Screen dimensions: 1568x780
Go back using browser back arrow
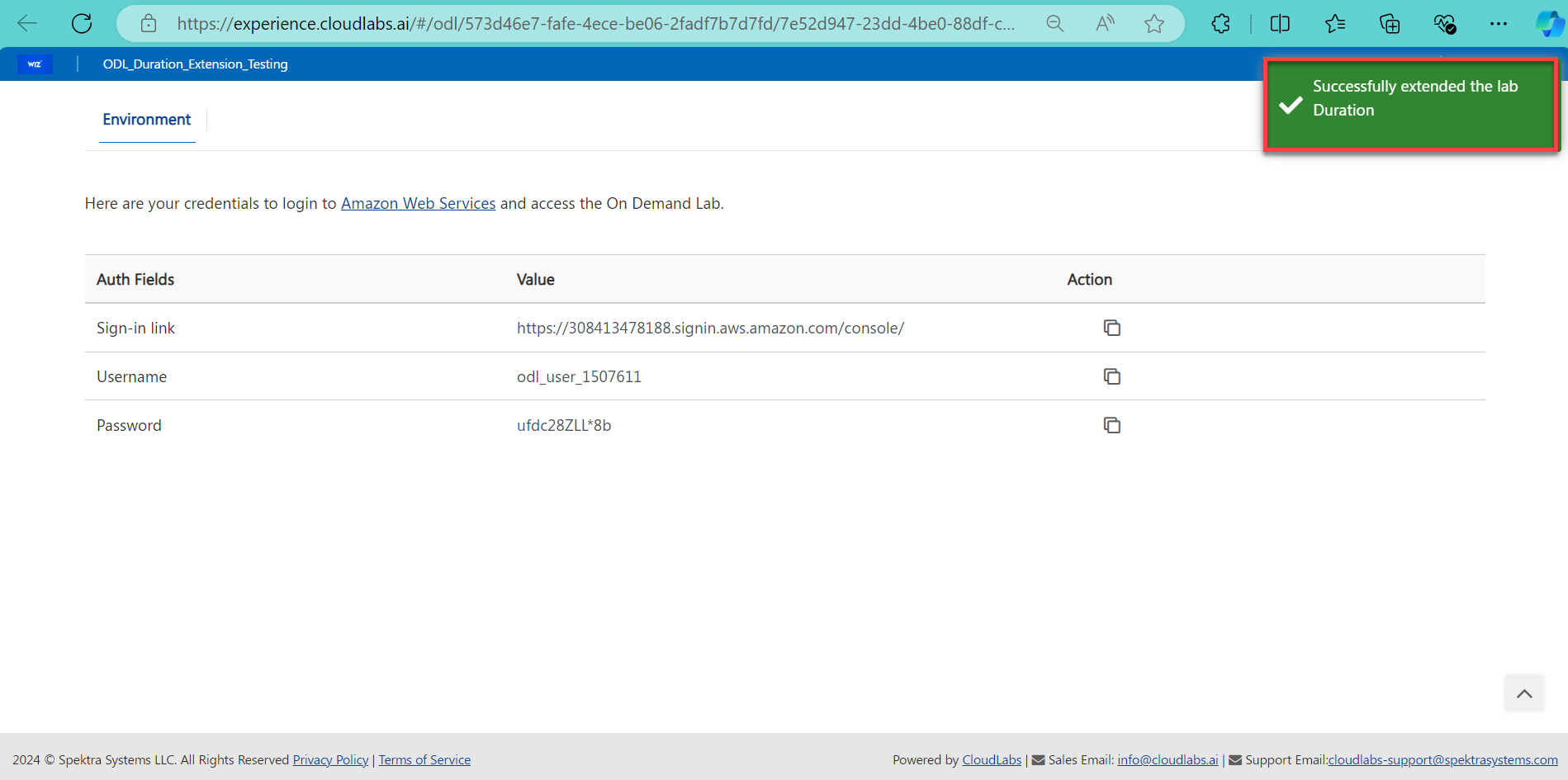click(27, 24)
